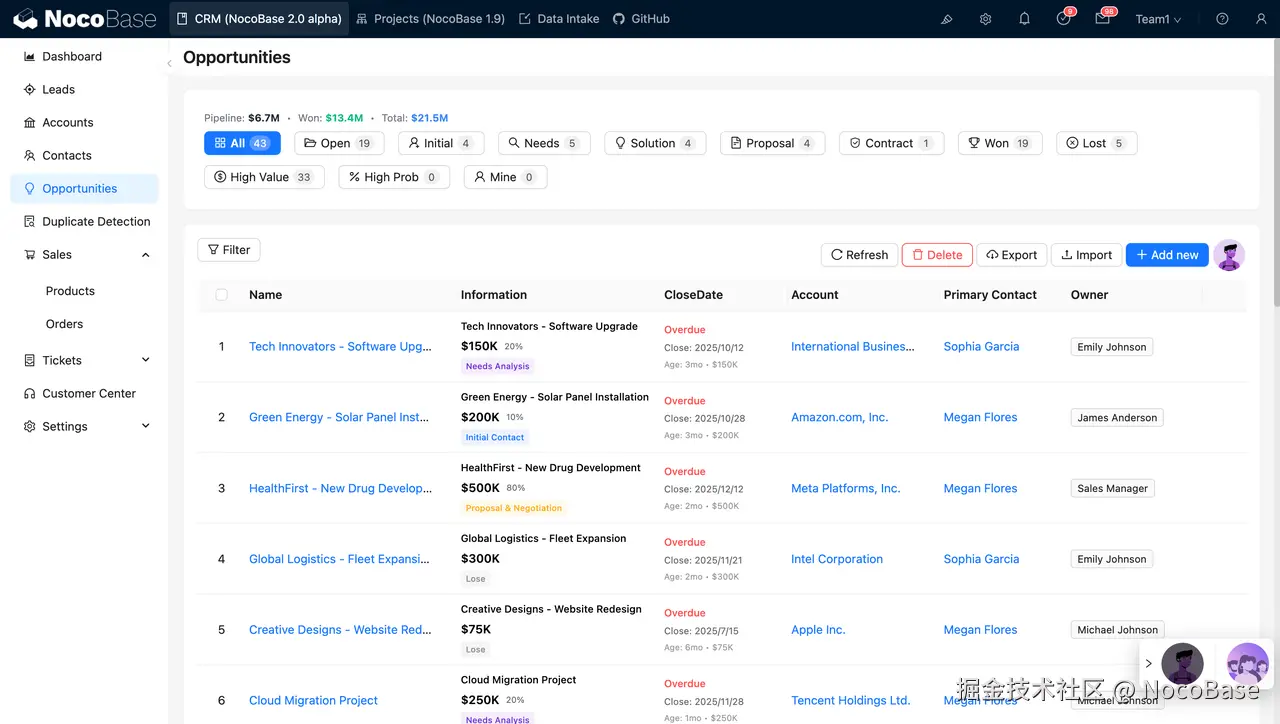This screenshot has width=1280, height=724.
Task: Open HealthFirst - New Drug Development link
Action: point(341,489)
